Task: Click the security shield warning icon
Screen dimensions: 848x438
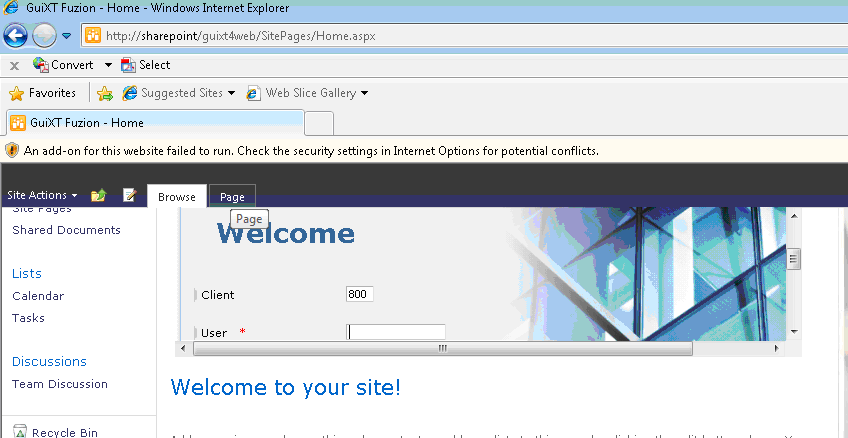Action: tap(12, 150)
